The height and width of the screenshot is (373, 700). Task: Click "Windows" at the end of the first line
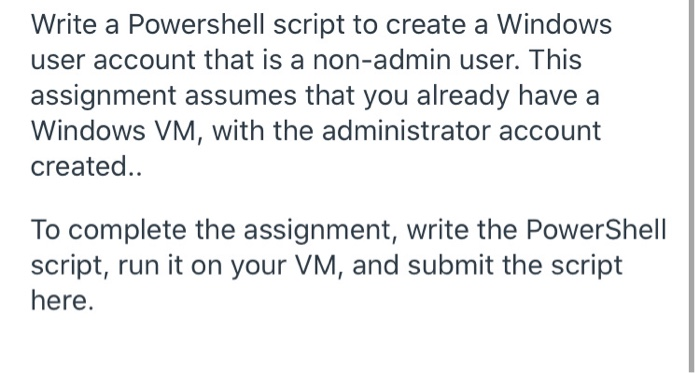(x=554, y=25)
